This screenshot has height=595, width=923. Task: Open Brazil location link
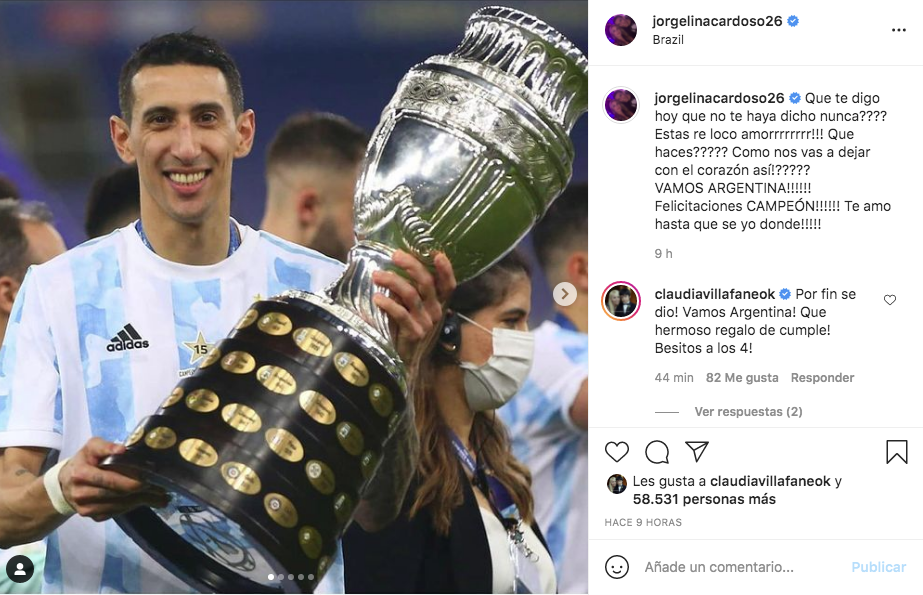click(x=668, y=40)
